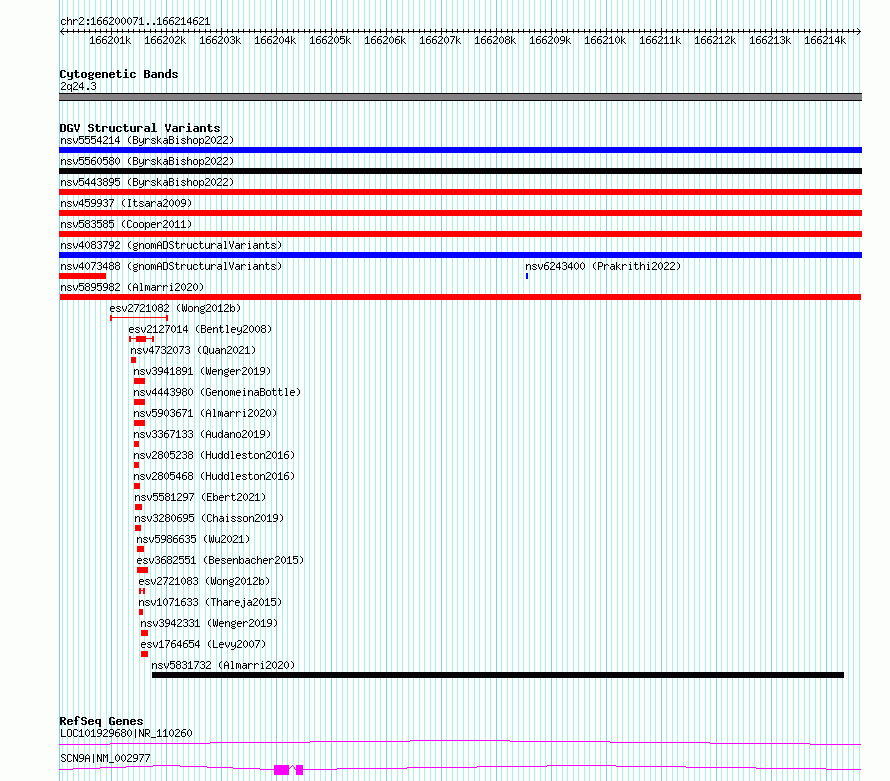The height and width of the screenshot is (781, 890).
Task: Click the red block under nsv4443980
Action: click(x=139, y=402)
